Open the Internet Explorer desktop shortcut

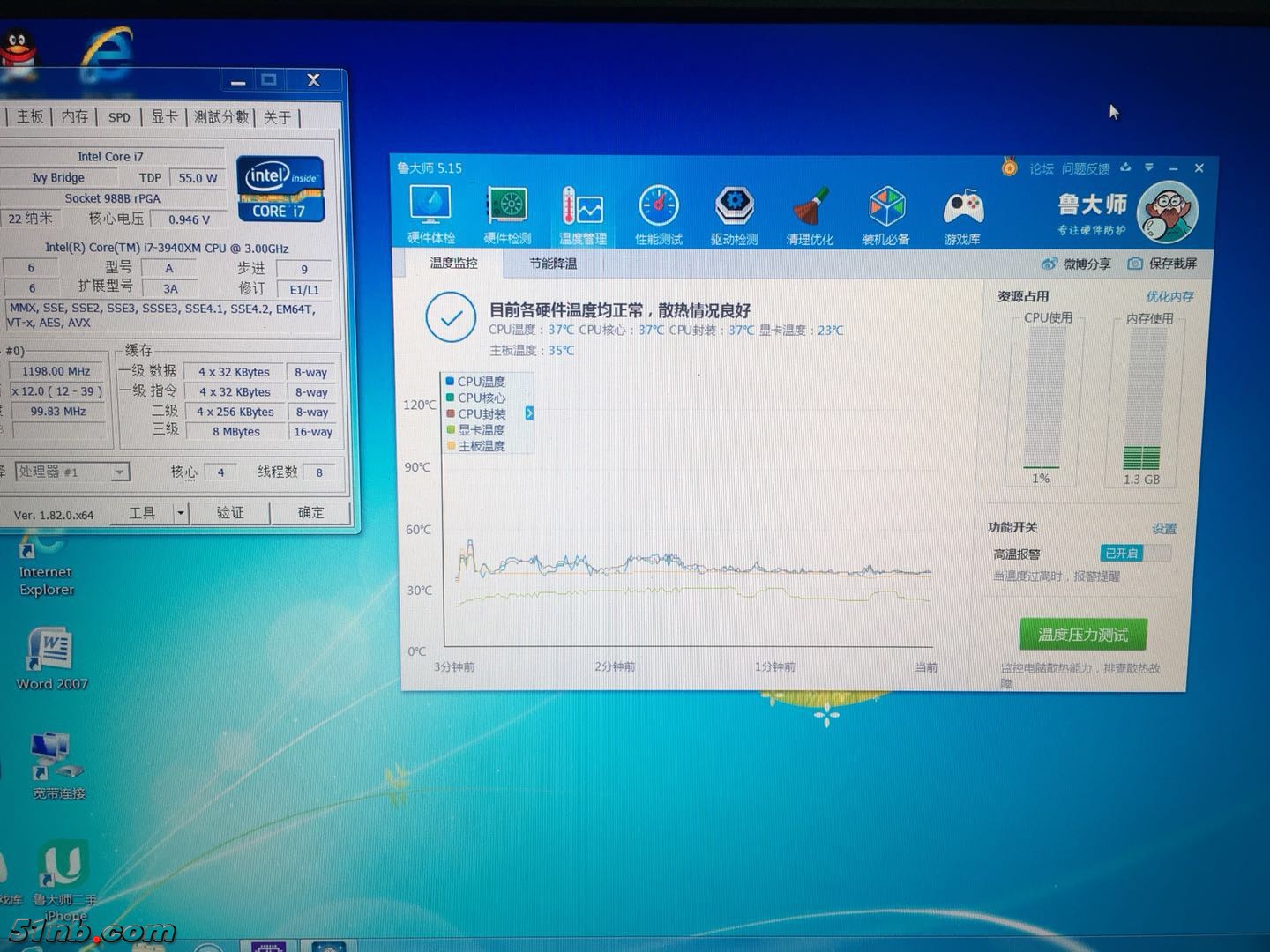46,562
